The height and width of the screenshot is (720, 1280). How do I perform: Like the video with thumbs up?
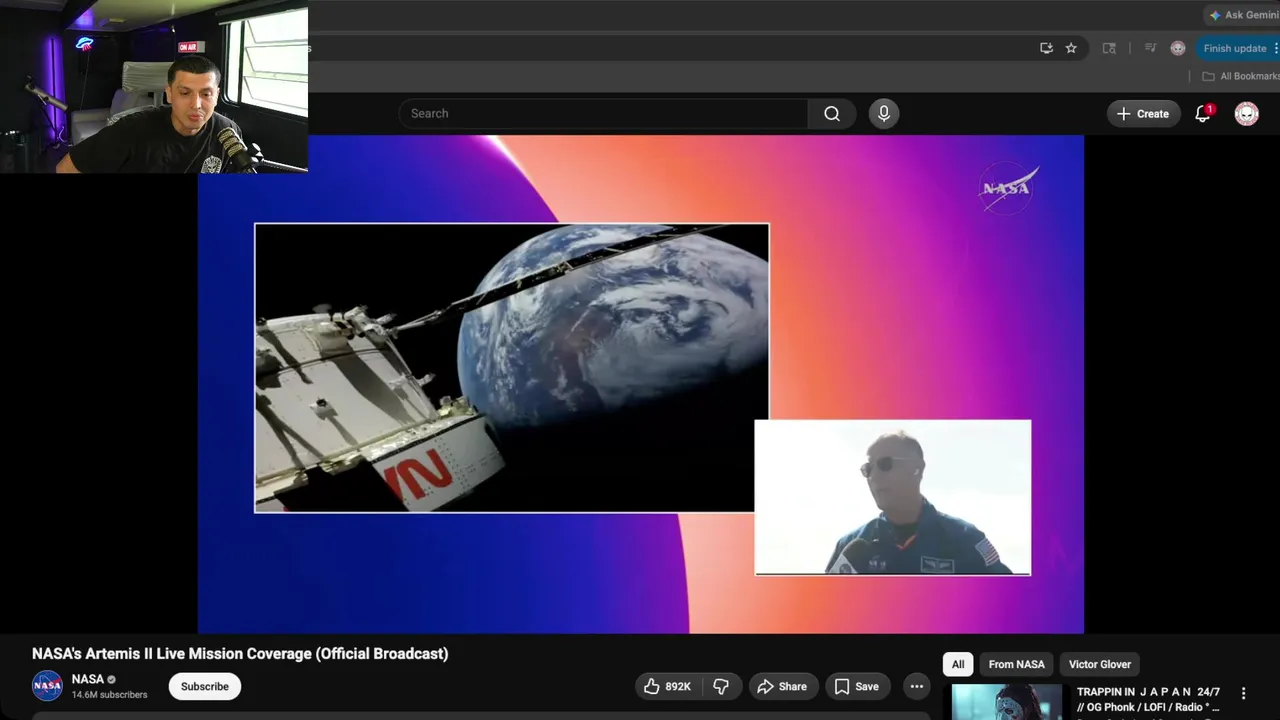point(667,686)
